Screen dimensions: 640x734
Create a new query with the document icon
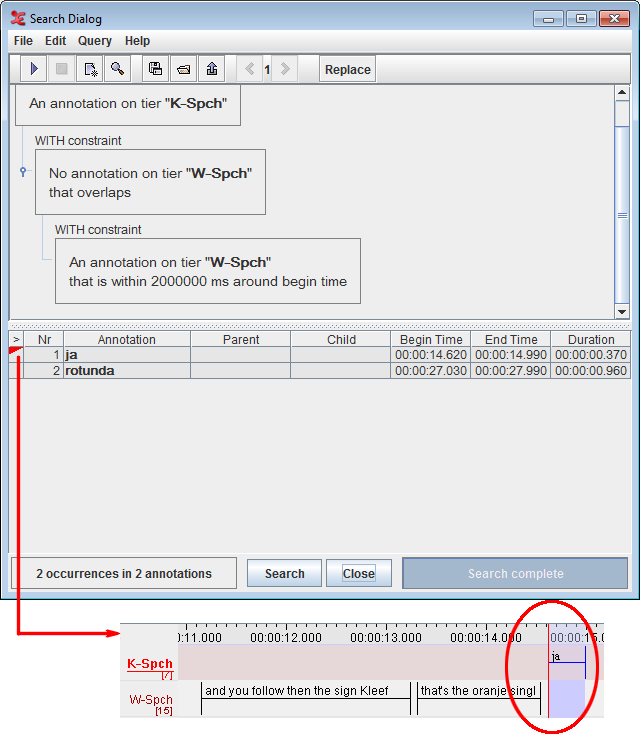click(x=90, y=69)
